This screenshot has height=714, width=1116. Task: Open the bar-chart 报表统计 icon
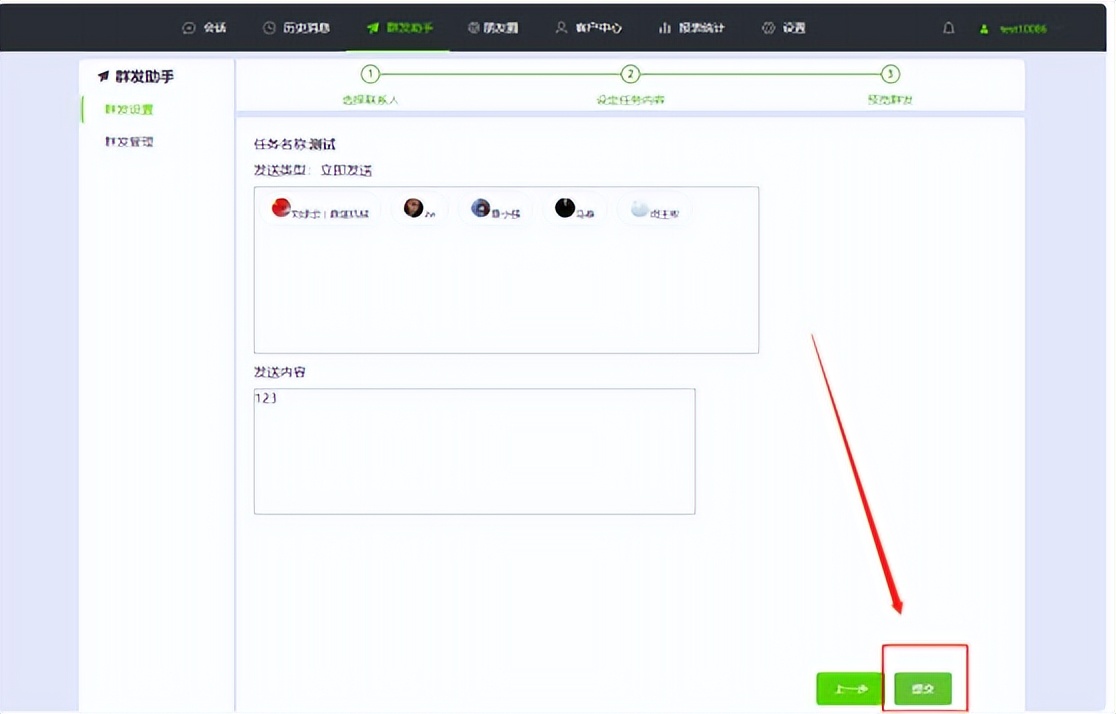tap(664, 28)
